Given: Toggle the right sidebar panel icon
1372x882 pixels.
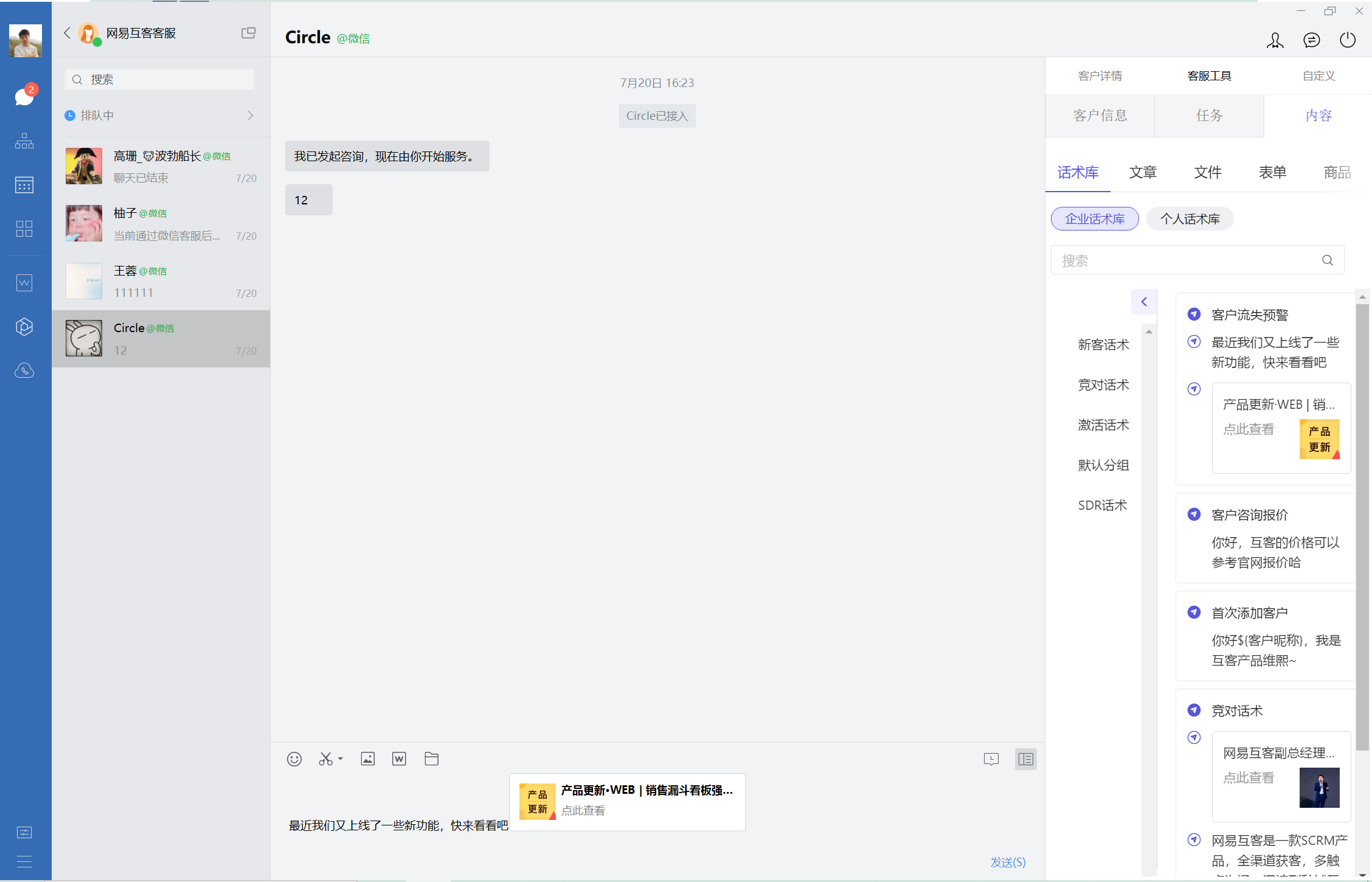Looking at the screenshot, I should (1026, 759).
